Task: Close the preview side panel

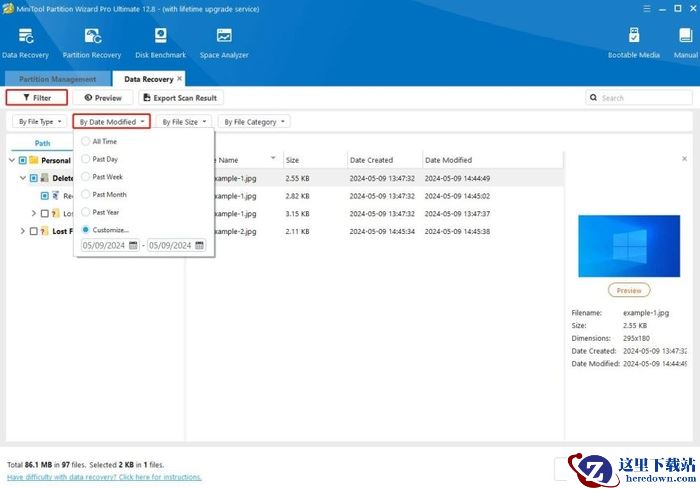Action: tap(684, 159)
